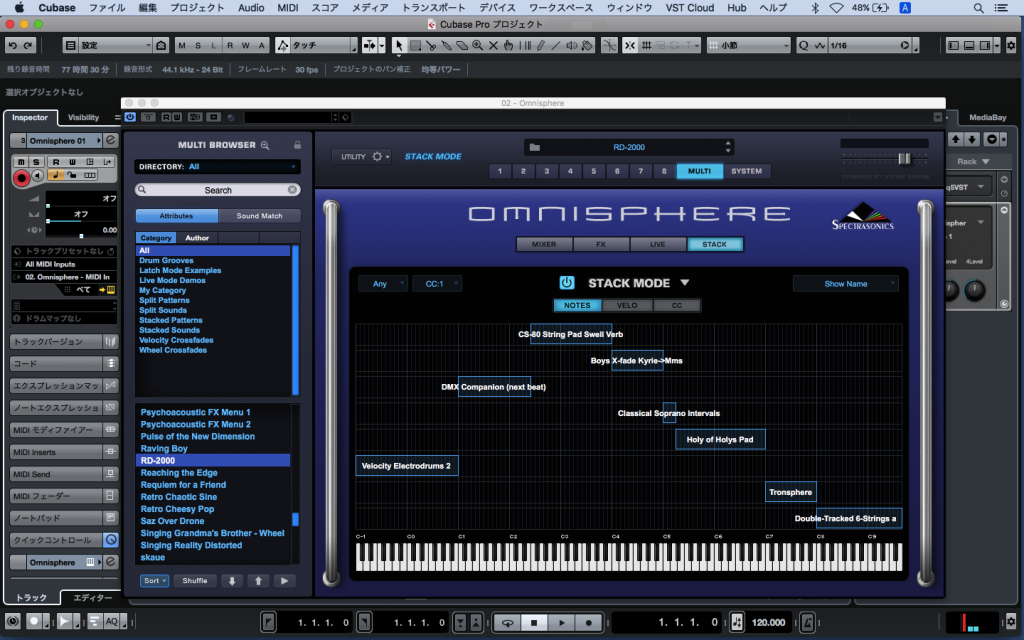
Task: Select the Zoom magnifier tool in Cubase toolbar
Action: coord(477,45)
